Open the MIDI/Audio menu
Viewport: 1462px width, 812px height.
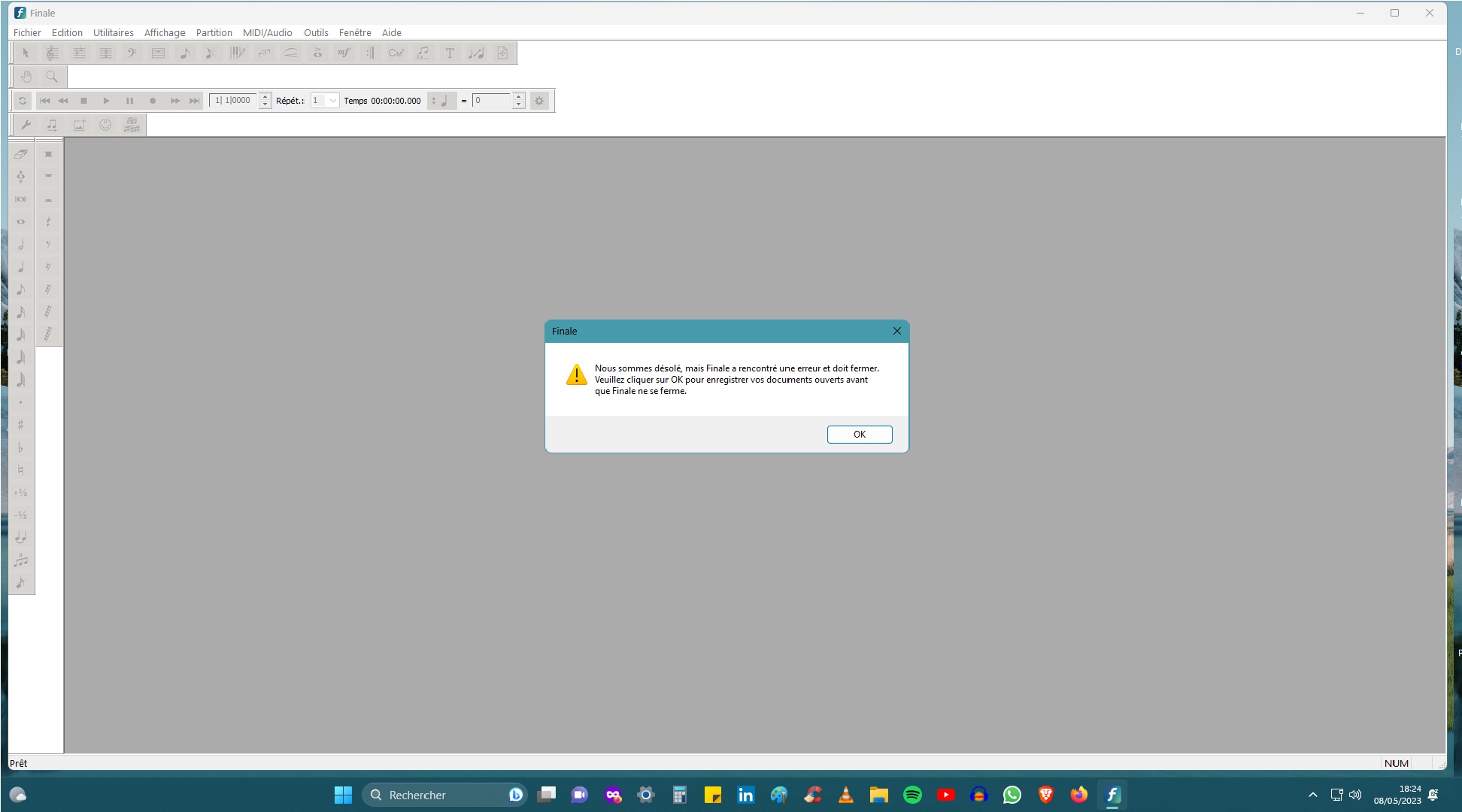(x=267, y=33)
